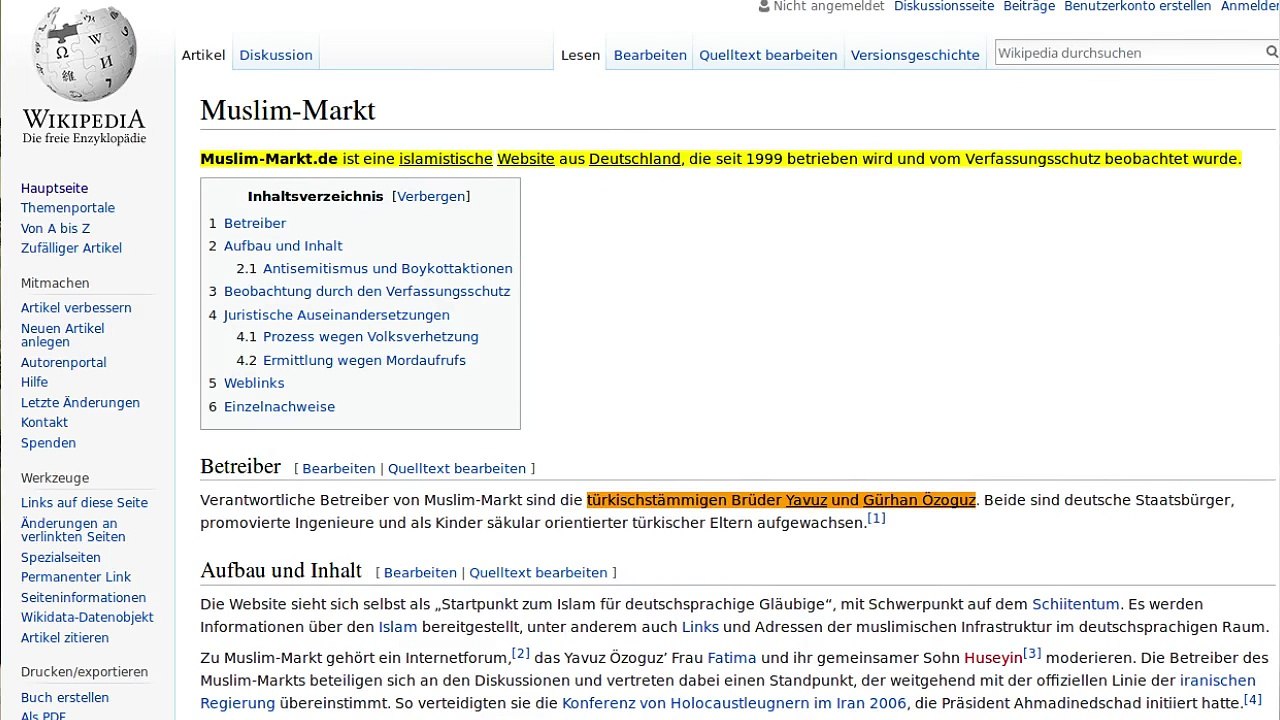1280x720 pixels.
Task: Open Von A bis Z
Action: (x=55, y=228)
